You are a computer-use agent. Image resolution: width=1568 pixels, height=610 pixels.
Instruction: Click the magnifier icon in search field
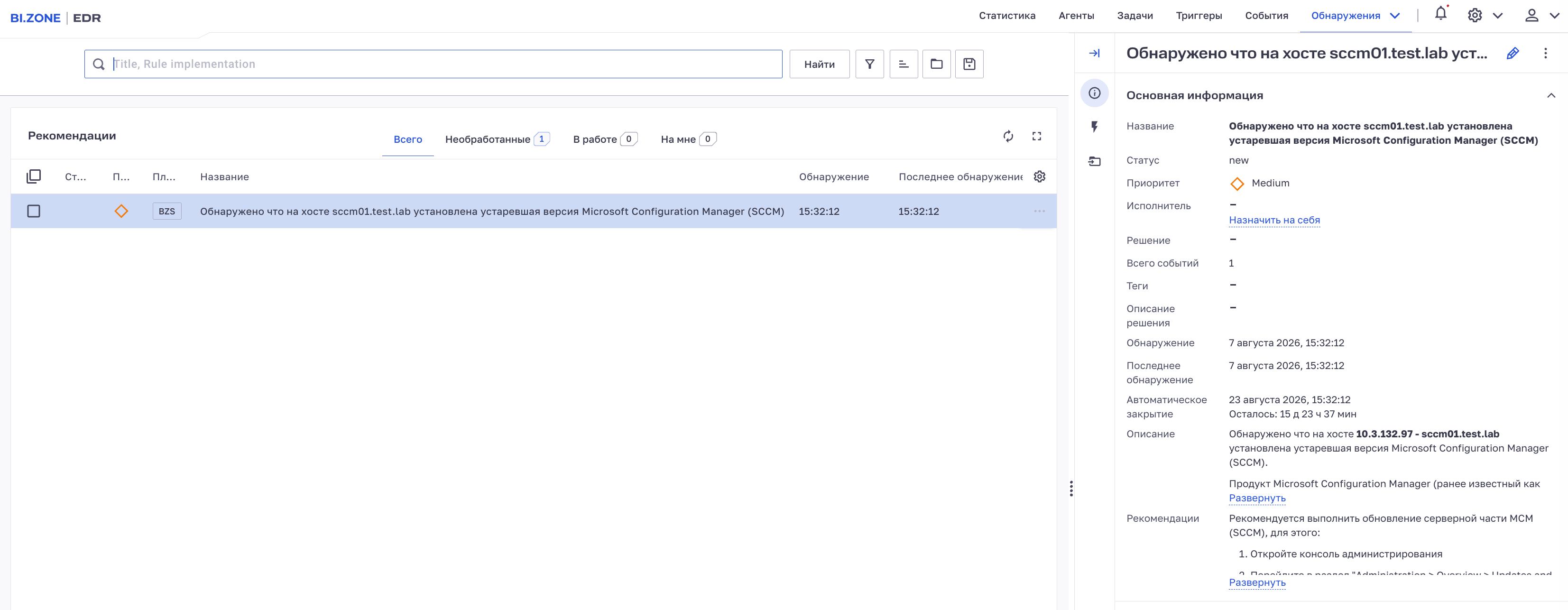coord(99,64)
